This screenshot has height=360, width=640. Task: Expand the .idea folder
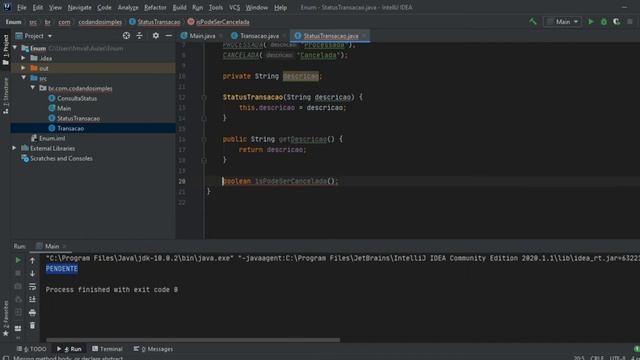(x=24, y=58)
